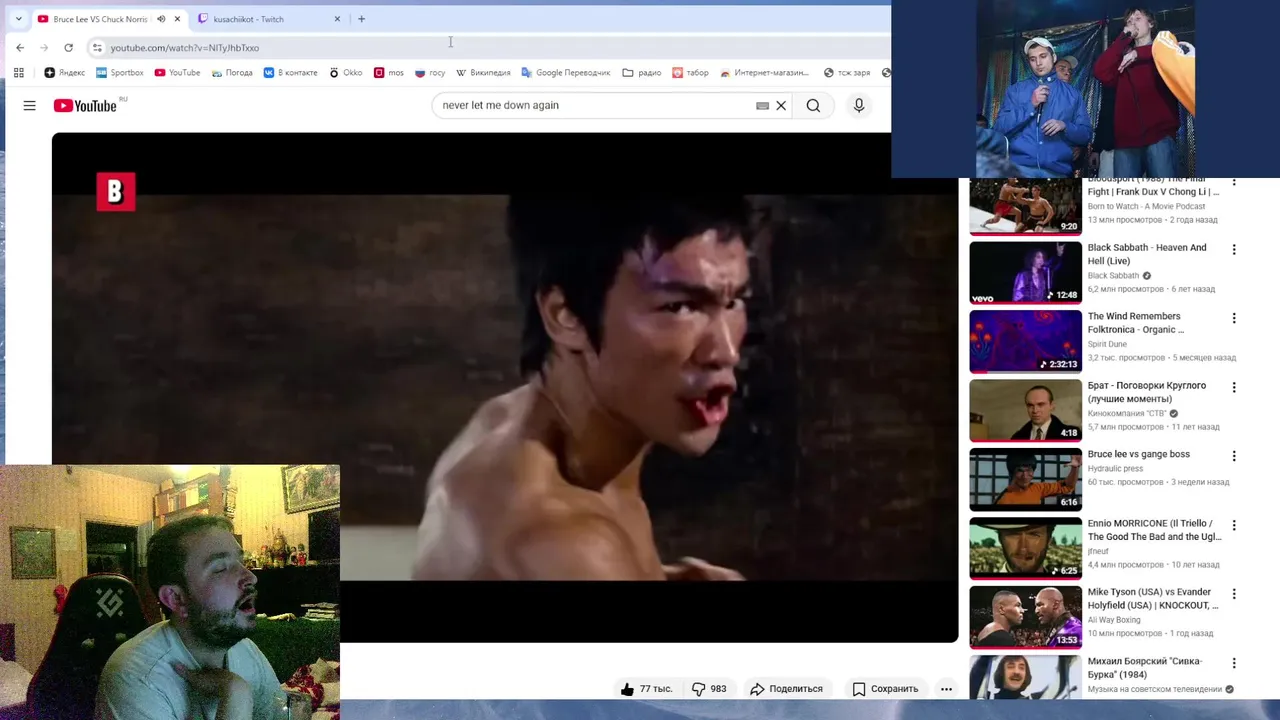
Task: Click the YouTube search box
Action: click(x=595, y=105)
